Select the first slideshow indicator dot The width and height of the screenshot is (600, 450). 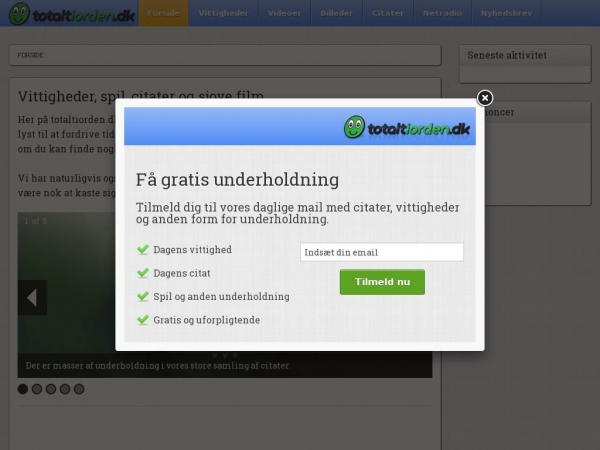point(23,389)
